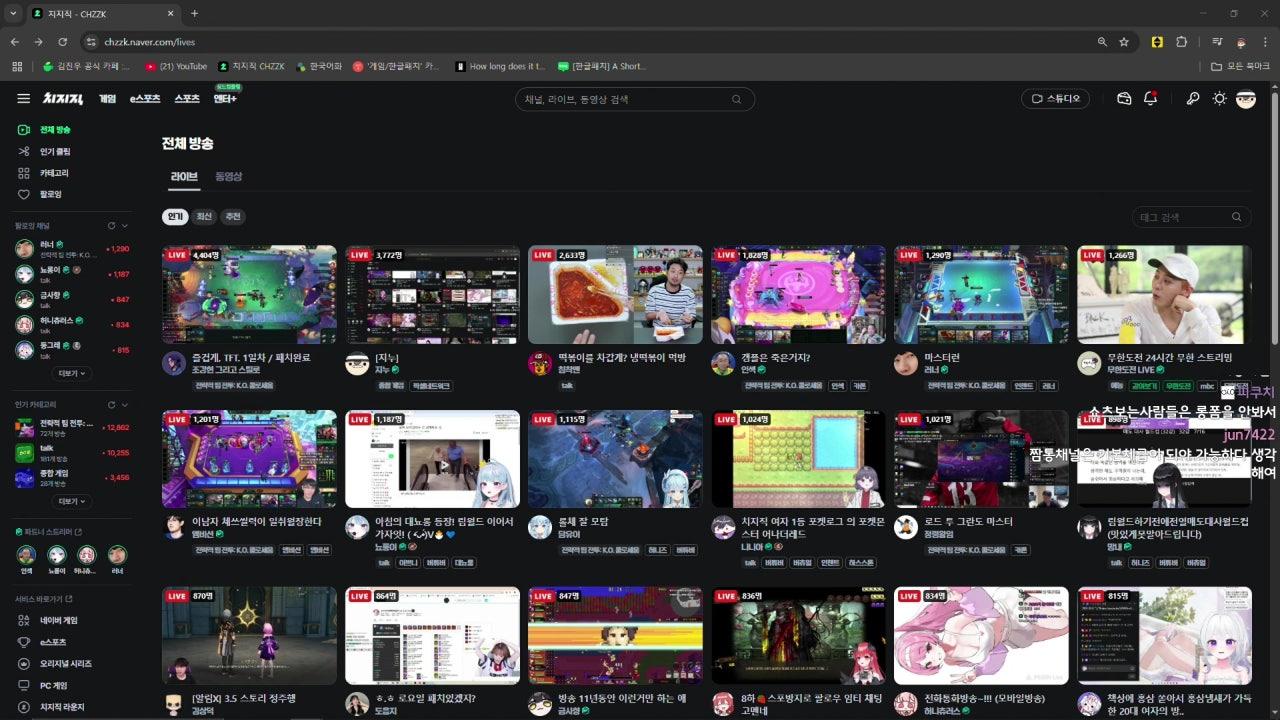The width and height of the screenshot is (1280, 720).
Task: Open 네이버 게임 shortcut
Action: (47, 620)
